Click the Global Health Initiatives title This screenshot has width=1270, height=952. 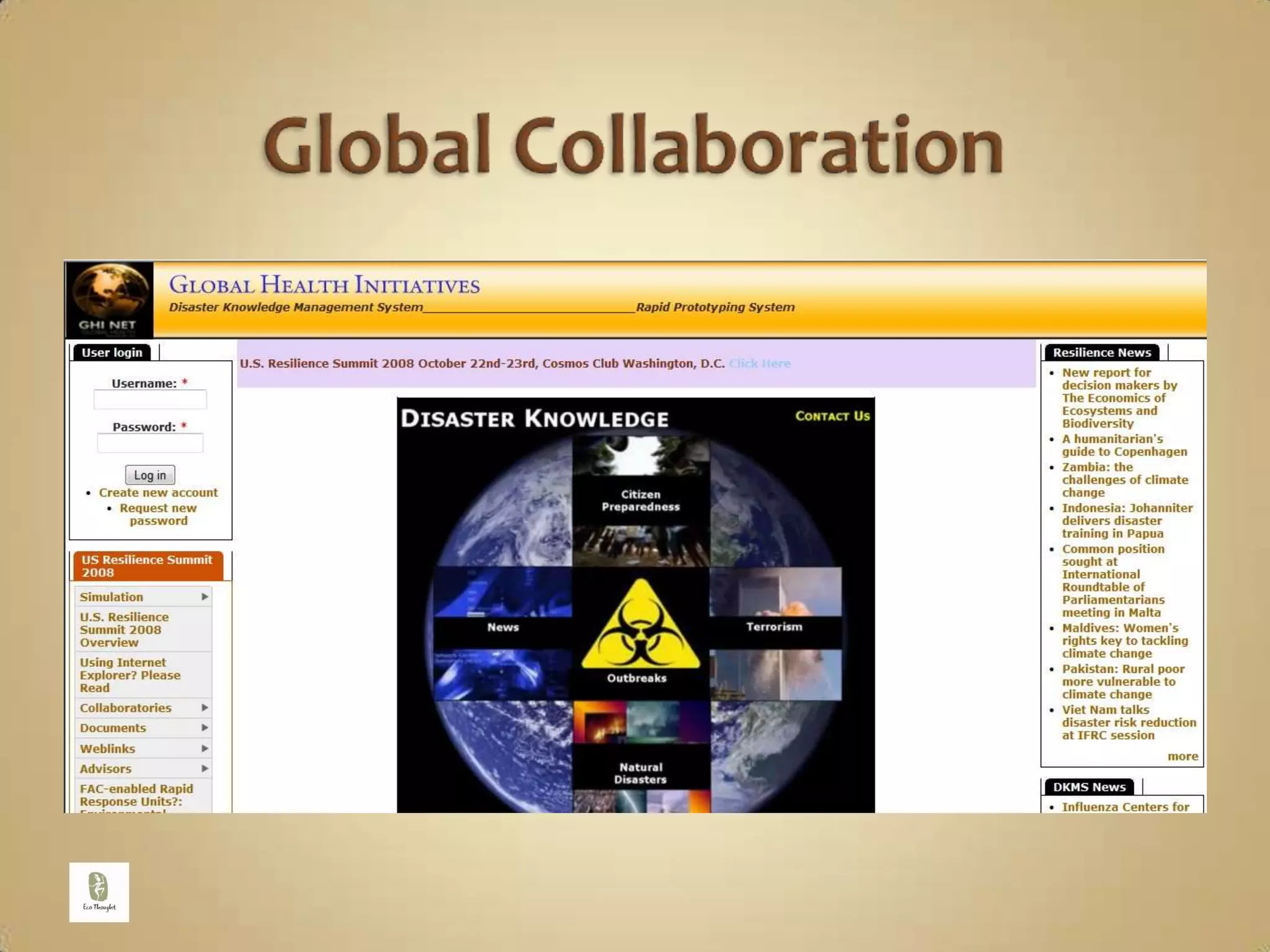point(324,285)
